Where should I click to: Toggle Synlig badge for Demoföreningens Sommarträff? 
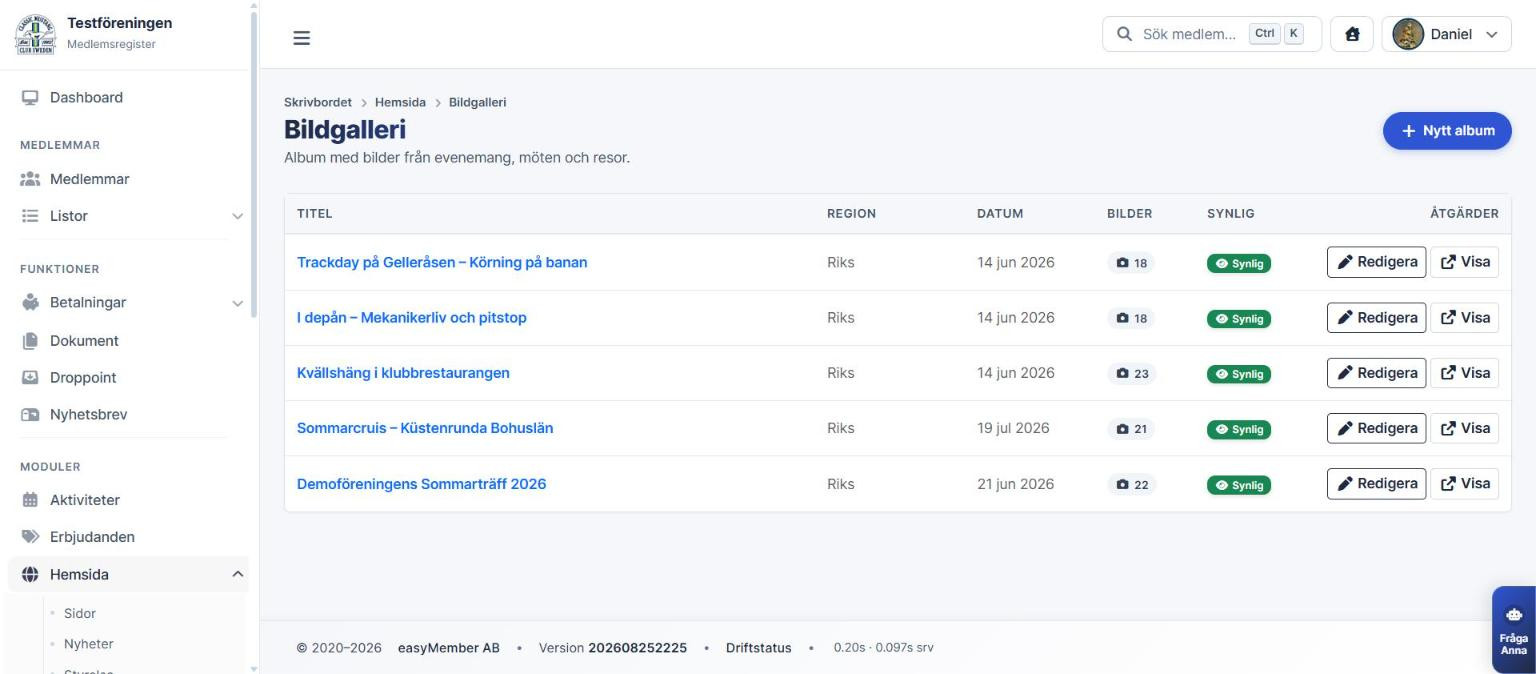pyautogui.click(x=1239, y=485)
